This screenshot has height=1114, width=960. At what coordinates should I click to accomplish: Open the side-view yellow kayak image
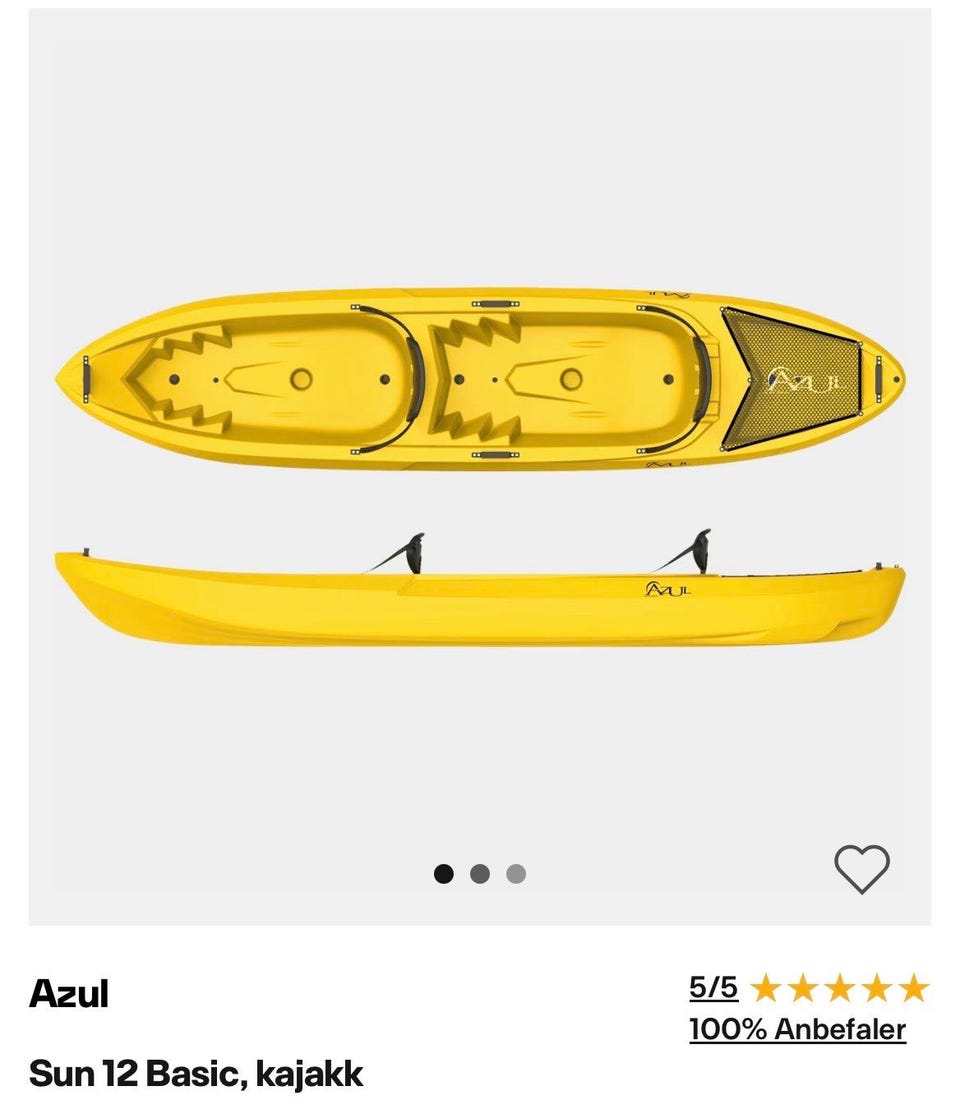pos(480,588)
